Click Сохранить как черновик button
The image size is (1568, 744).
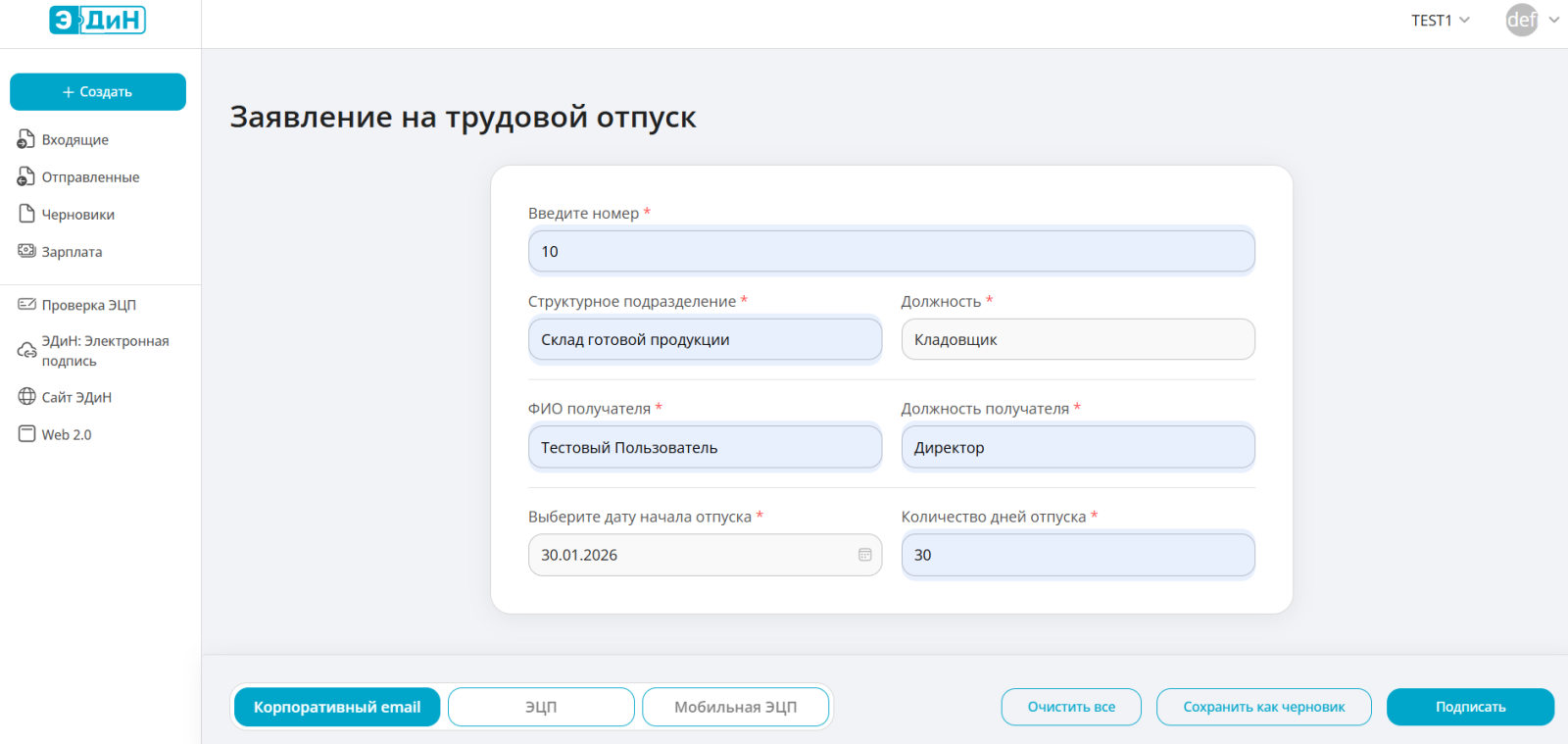coord(1263,707)
